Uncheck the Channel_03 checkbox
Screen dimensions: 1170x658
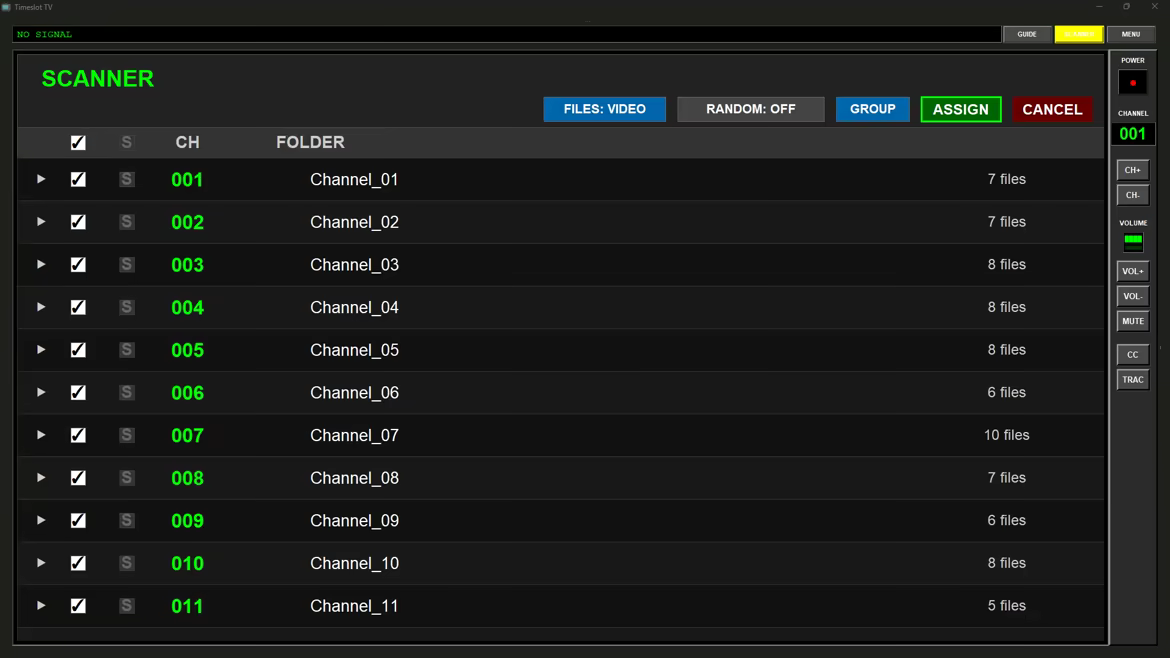(78, 264)
